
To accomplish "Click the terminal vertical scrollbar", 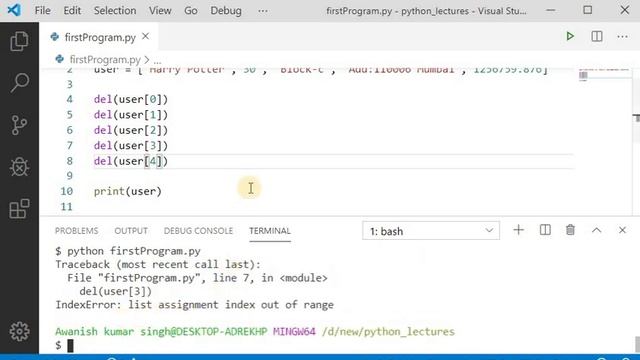I will pyautogui.click(x=637, y=344).
